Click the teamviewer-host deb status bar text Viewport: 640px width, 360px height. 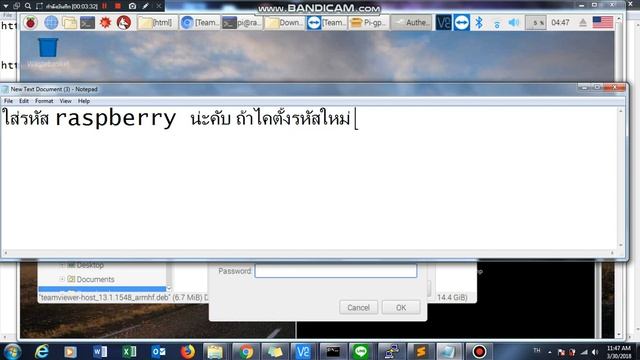pos(124,297)
